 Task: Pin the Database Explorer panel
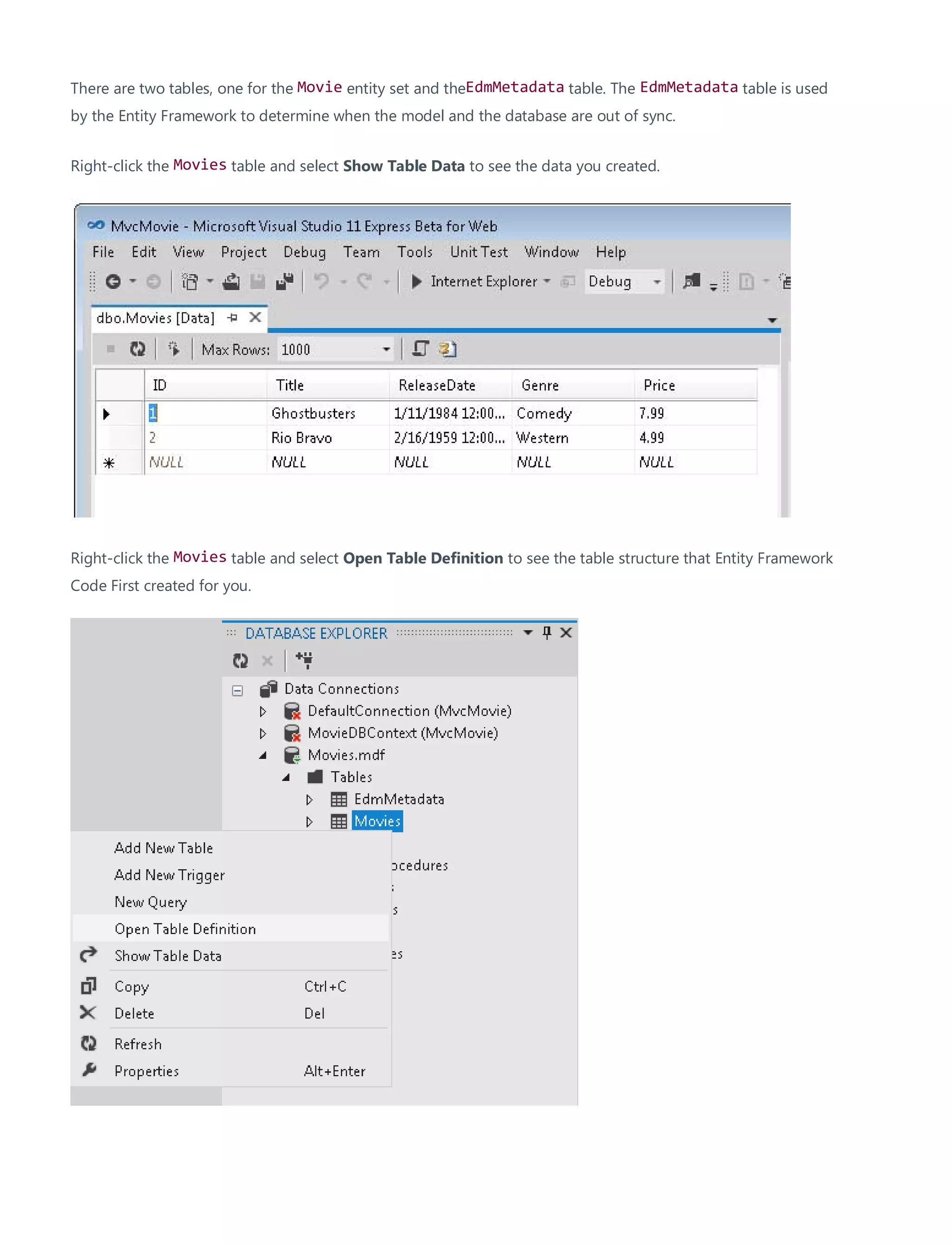tap(547, 633)
